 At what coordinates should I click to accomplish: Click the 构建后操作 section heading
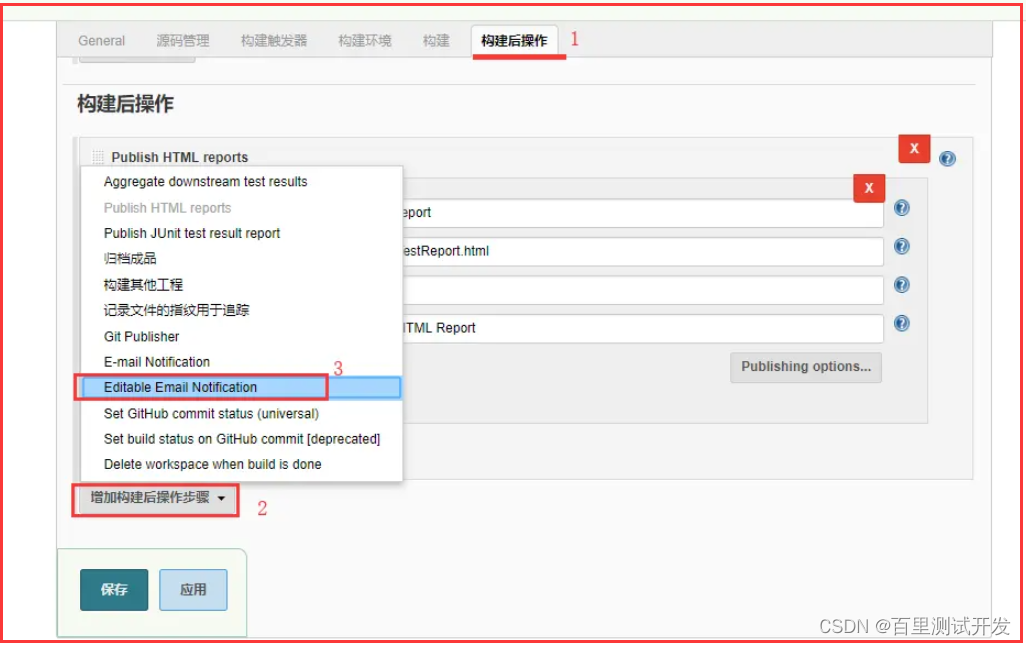coord(125,104)
